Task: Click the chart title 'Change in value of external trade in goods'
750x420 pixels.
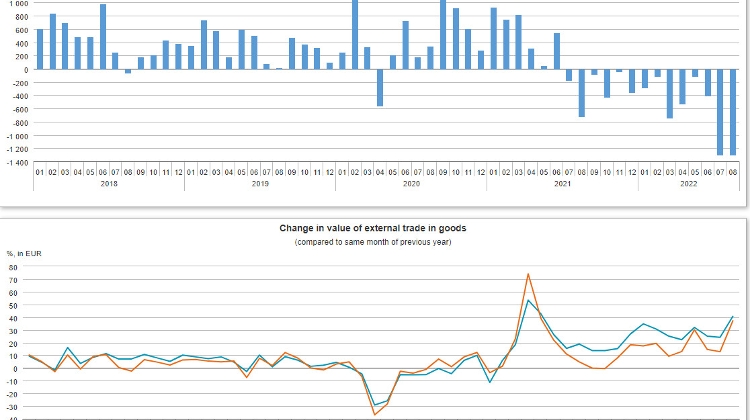Action: coord(373,228)
